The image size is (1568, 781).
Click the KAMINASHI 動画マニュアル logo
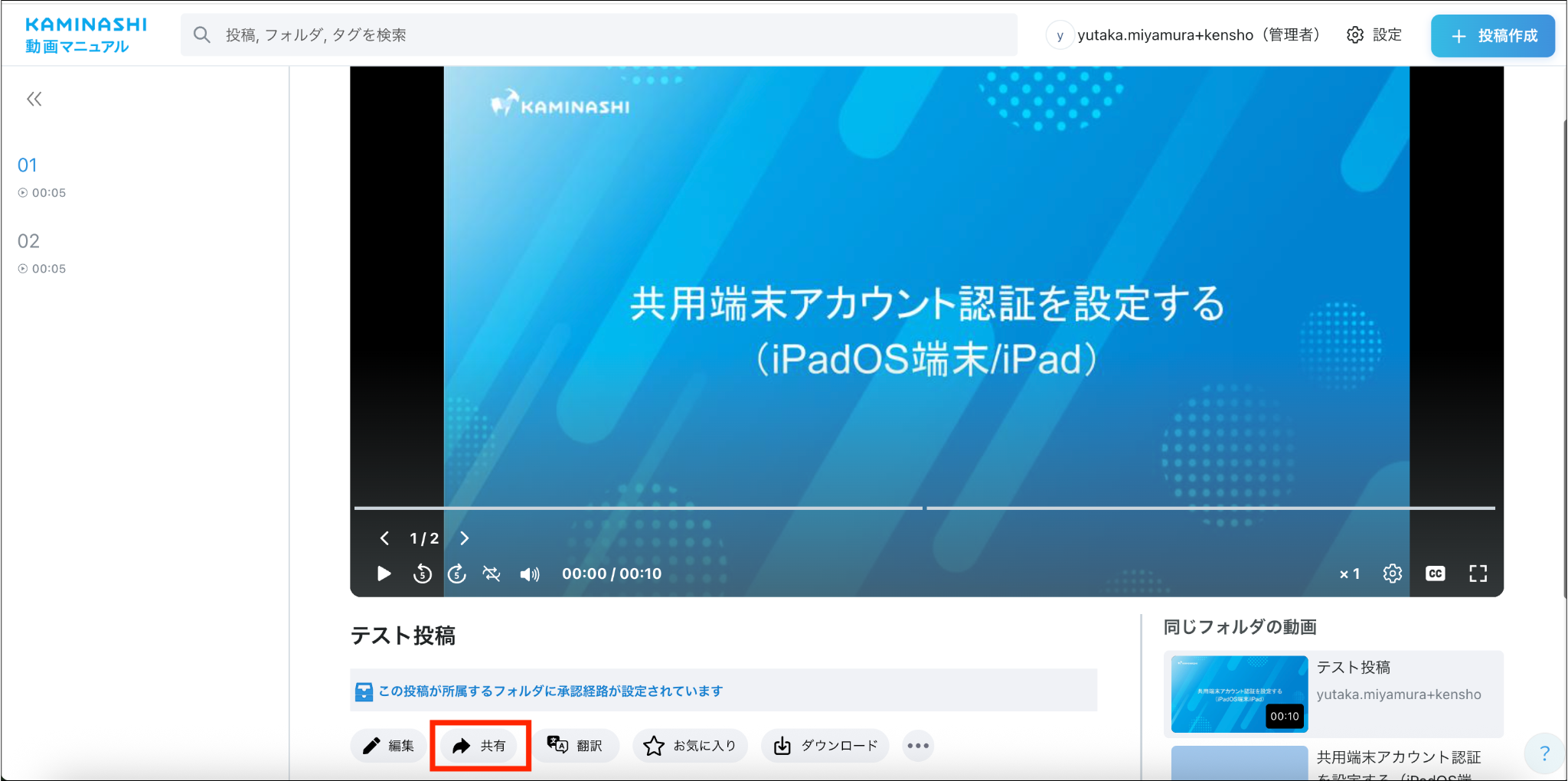pyautogui.click(x=86, y=35)
